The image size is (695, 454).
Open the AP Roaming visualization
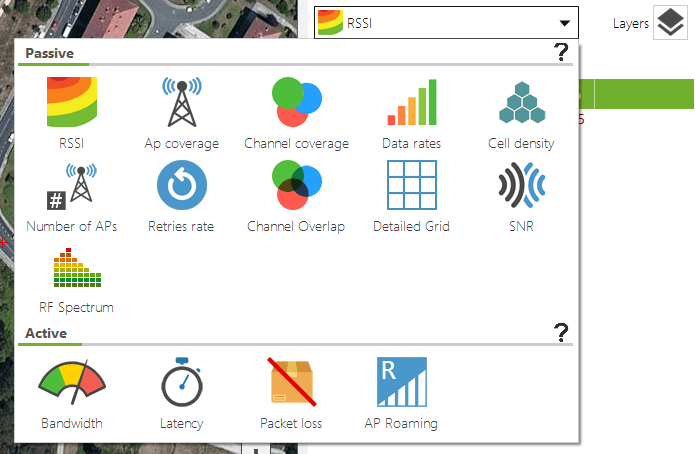pos(401,394)
